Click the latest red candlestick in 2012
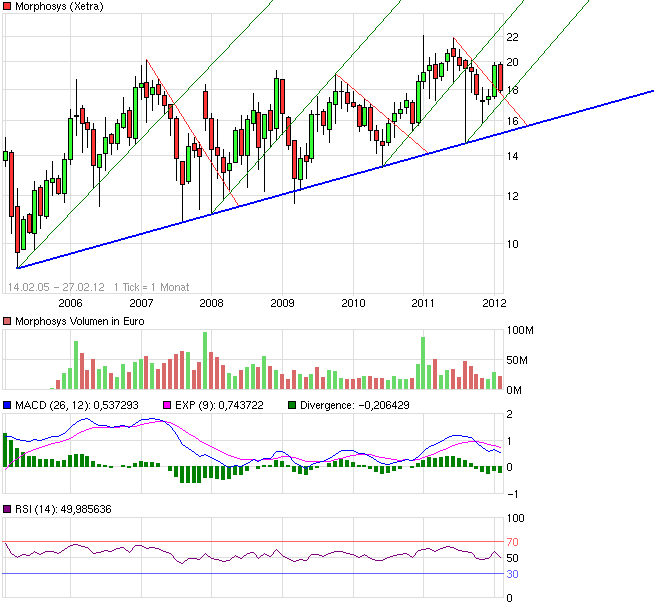This screenshot has width=654, height=606. coord(501,77)
